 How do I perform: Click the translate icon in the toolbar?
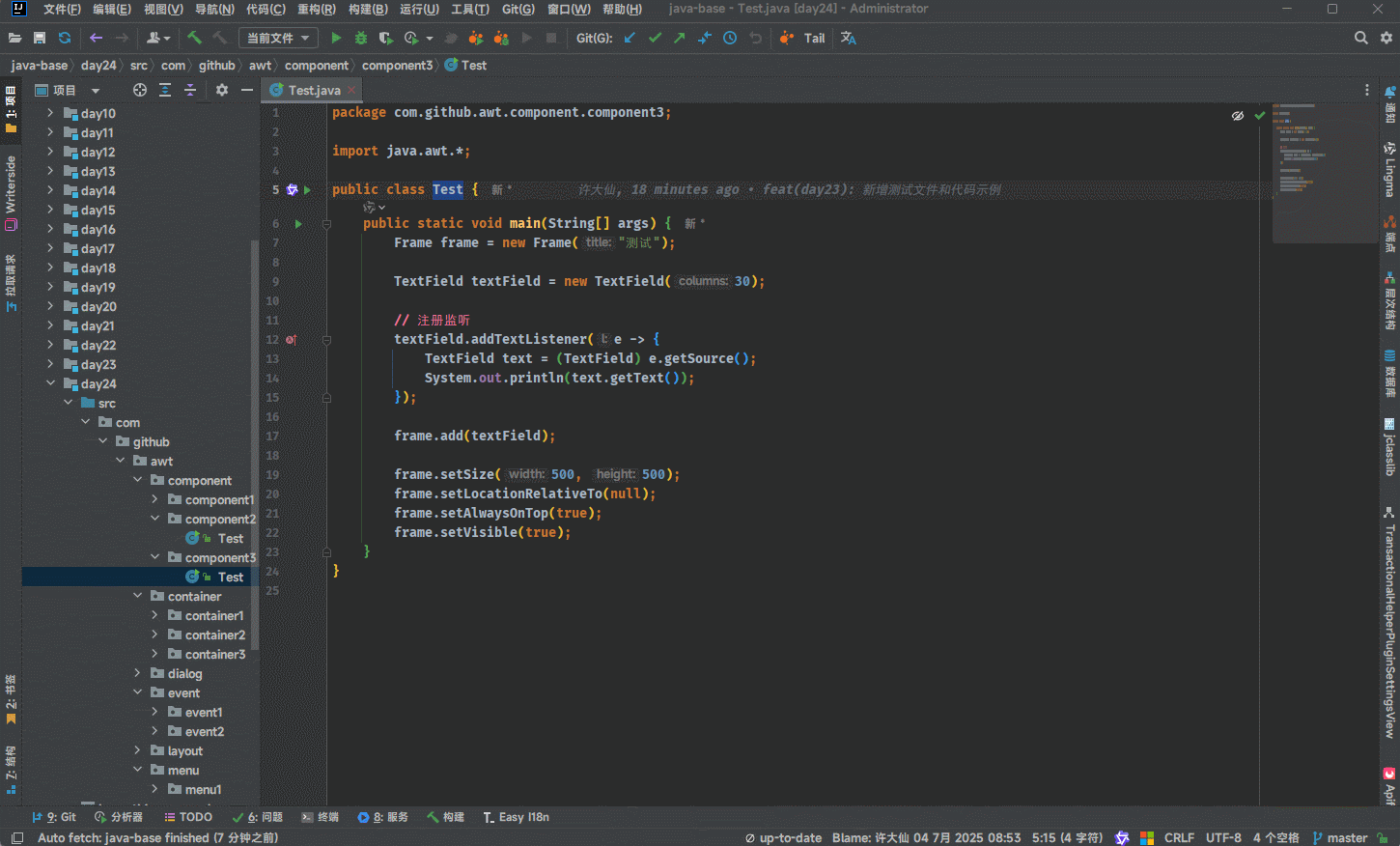point(848,38)
